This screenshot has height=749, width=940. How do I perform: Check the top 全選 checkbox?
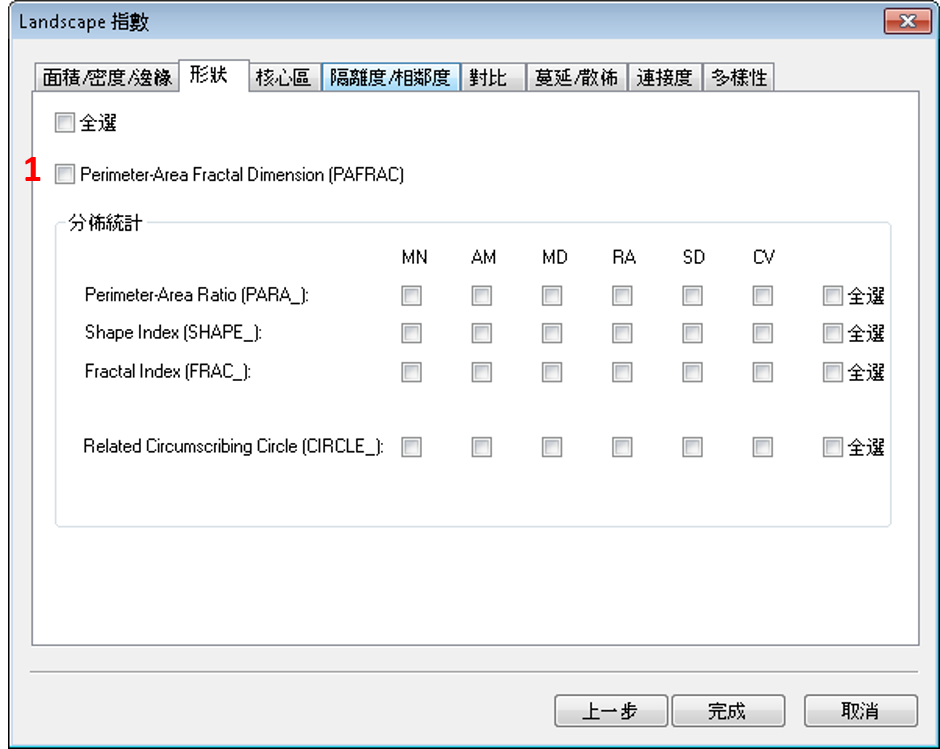[64, 122]
